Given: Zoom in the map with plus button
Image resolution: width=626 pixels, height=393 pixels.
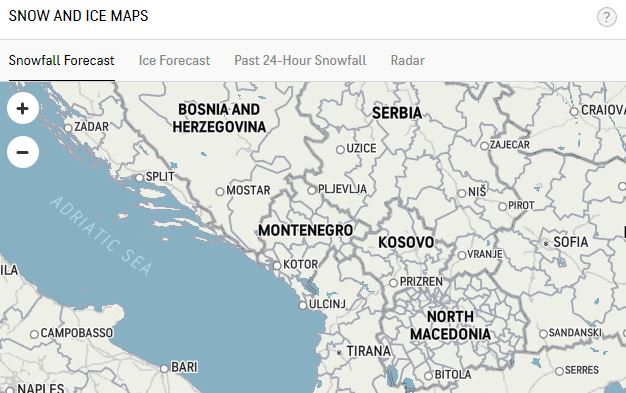Looking at the screenshot, I should click(23, 108).
